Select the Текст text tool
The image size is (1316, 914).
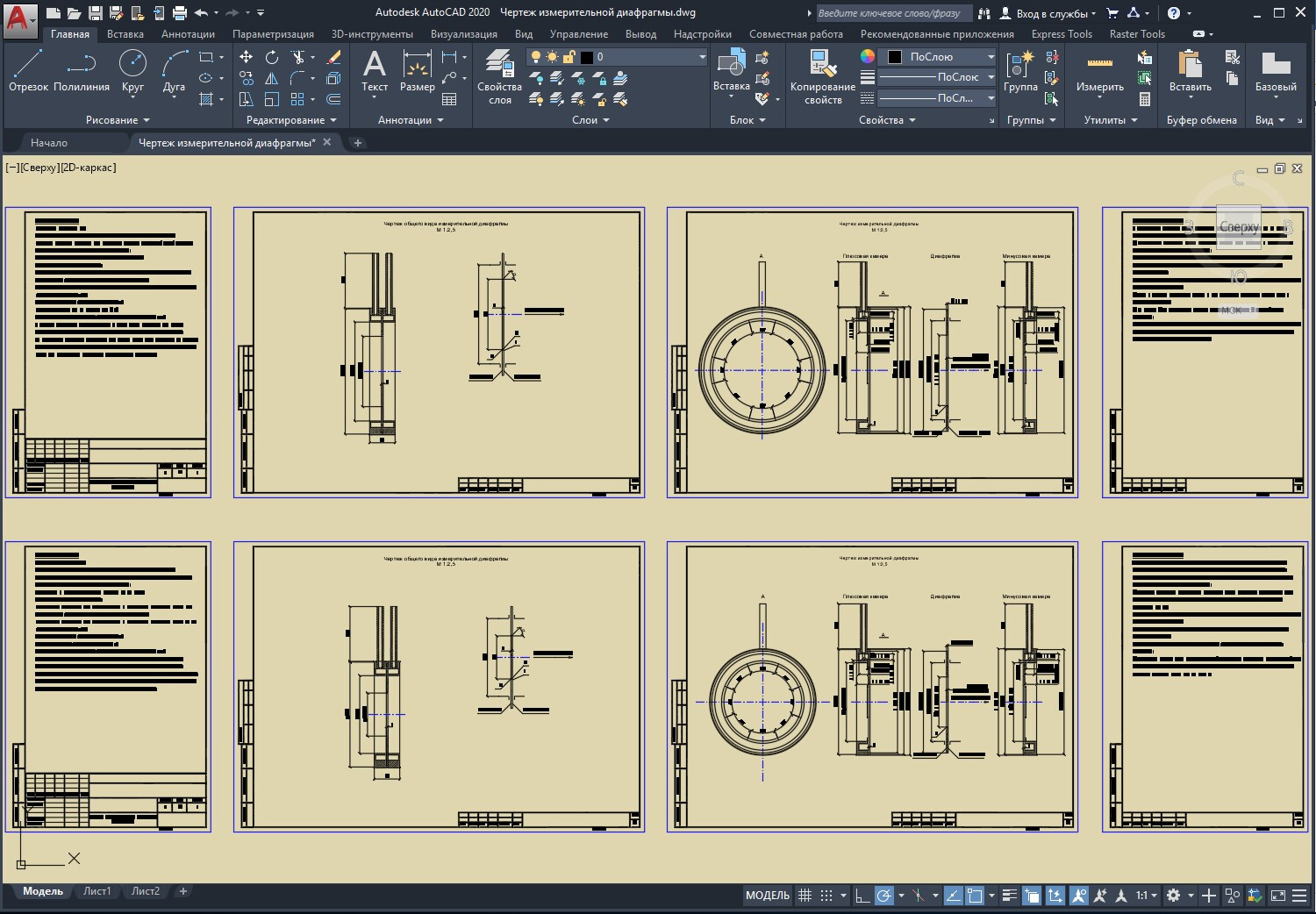375,70
